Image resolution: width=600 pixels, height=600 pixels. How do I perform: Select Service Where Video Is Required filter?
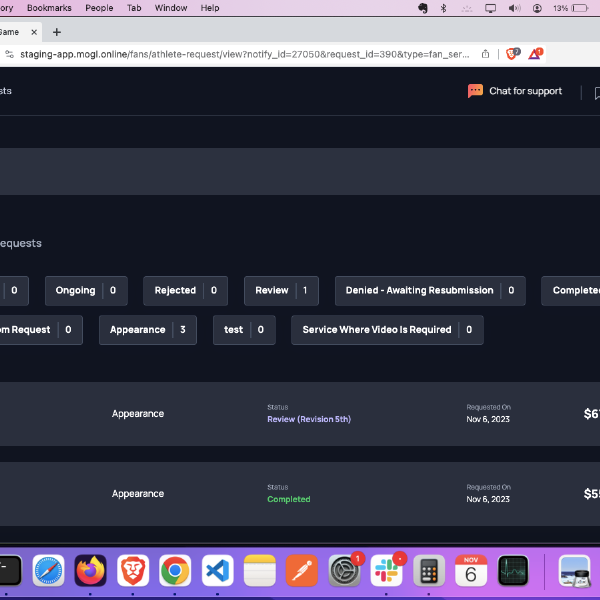point(387,330)
